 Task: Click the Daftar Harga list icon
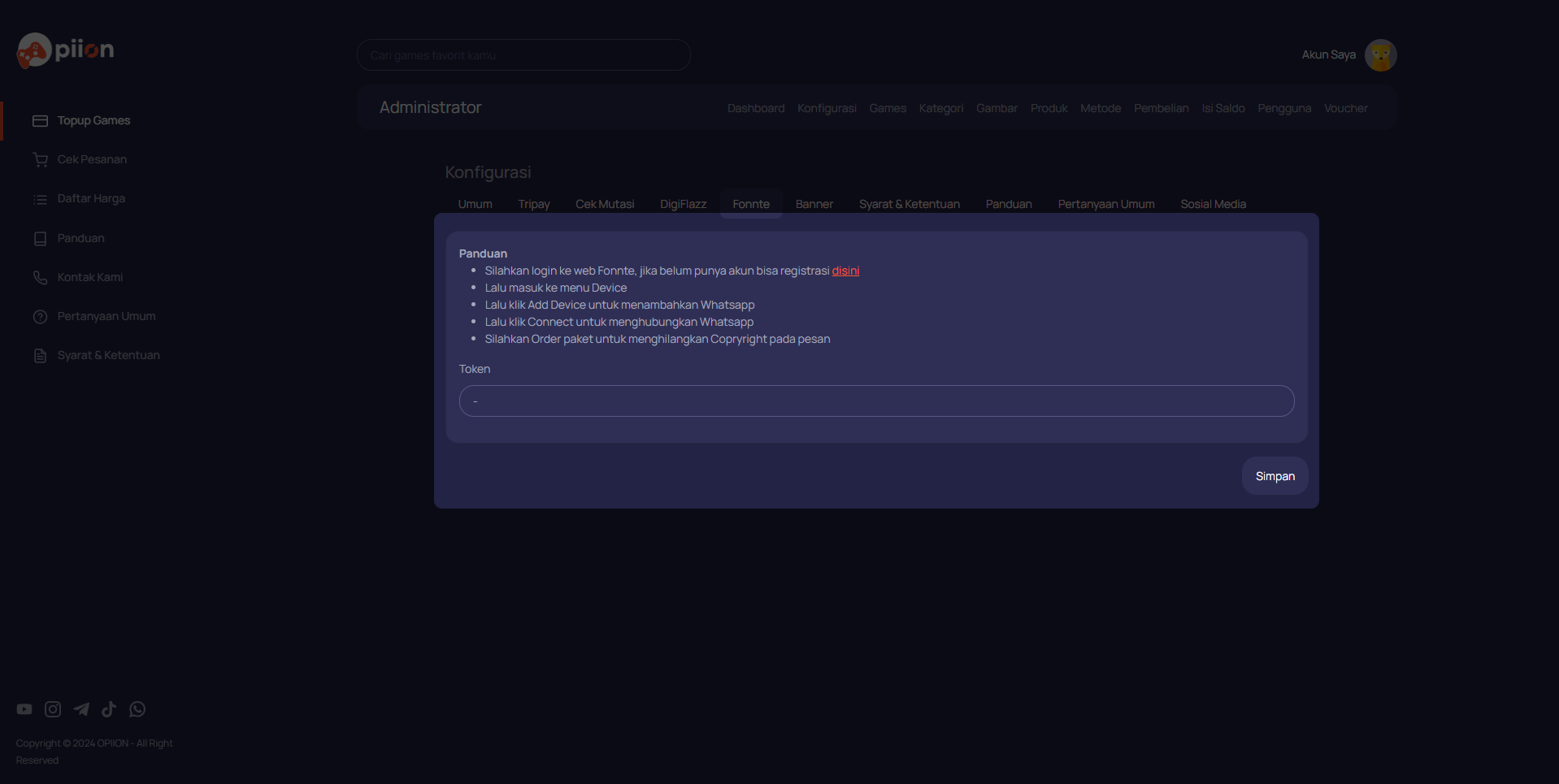tap(40, 199)
